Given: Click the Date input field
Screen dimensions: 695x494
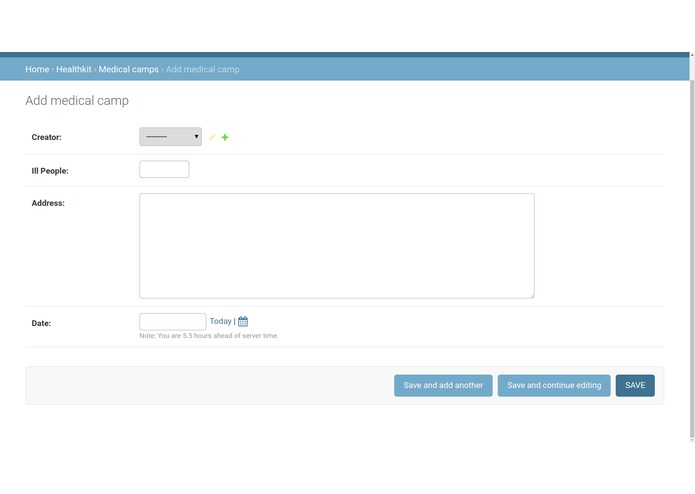Looking at the screenshot, I should (172, 322).
